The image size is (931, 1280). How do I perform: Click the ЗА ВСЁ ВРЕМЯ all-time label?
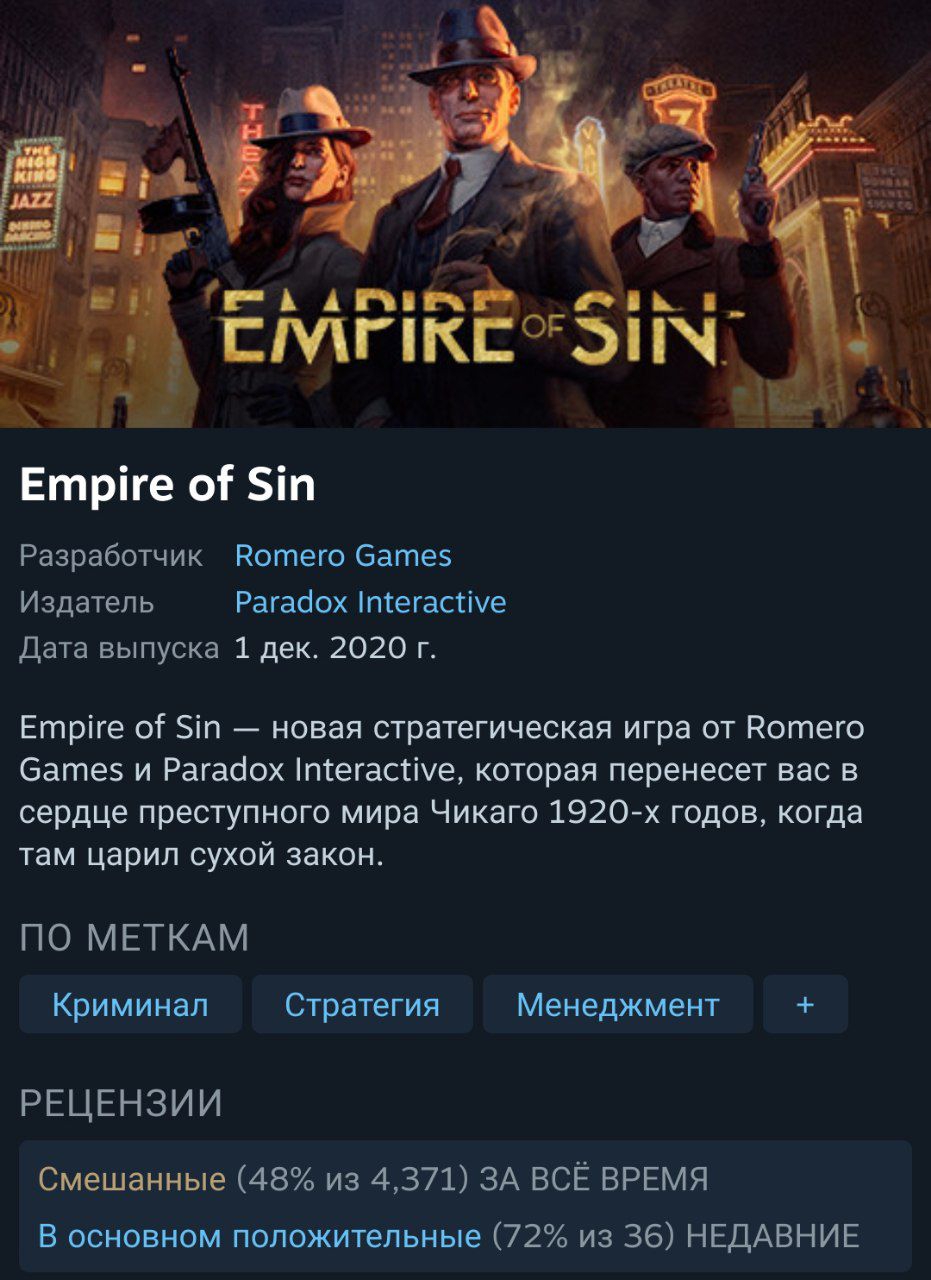click(x=594, y=1179)
